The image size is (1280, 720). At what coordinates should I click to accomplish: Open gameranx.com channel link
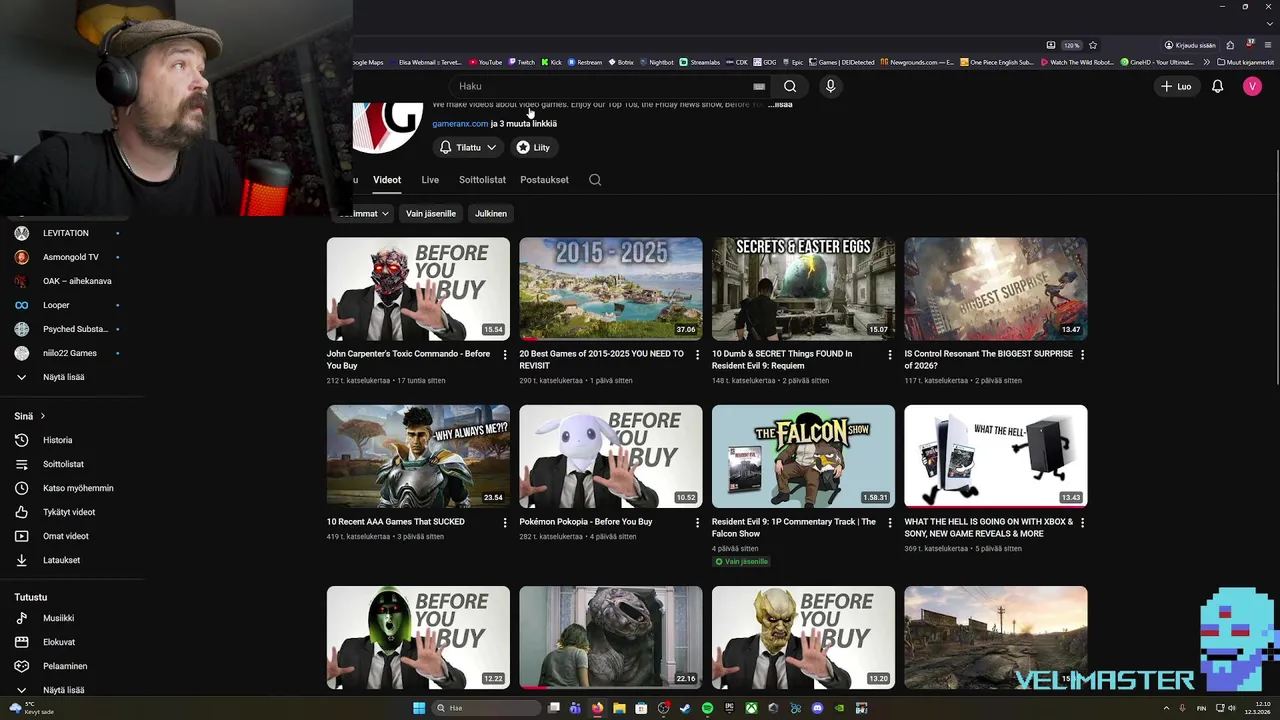460,123
